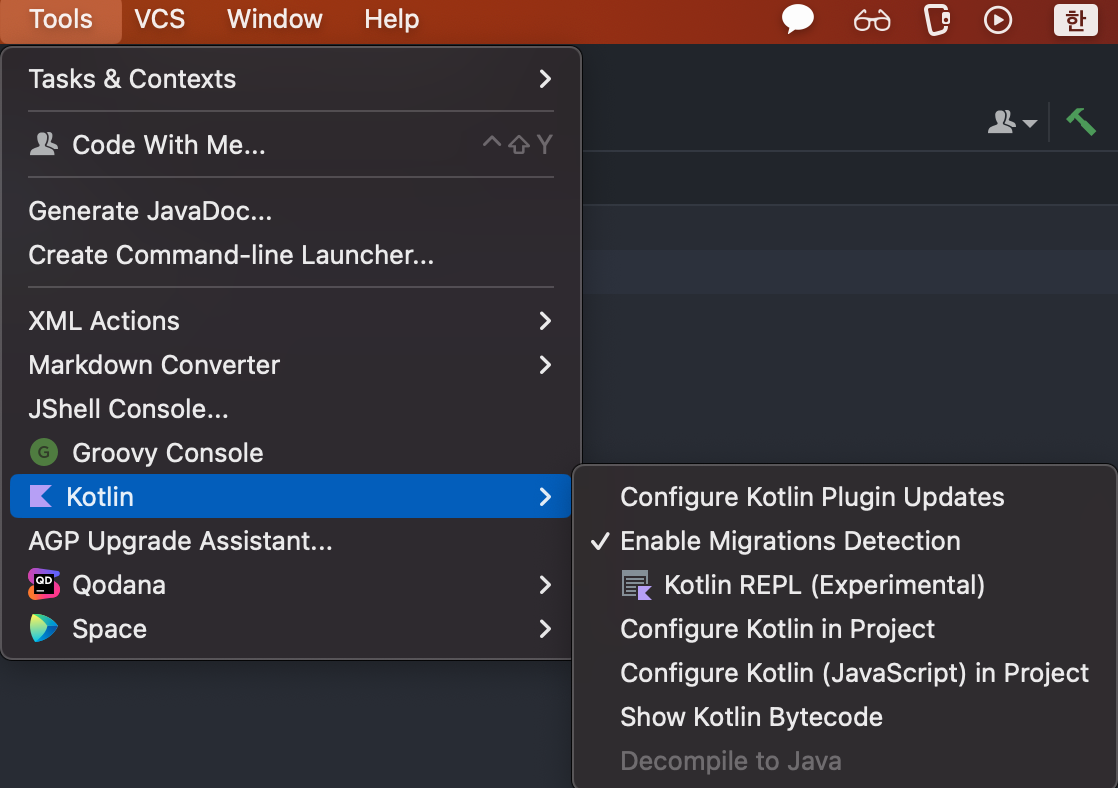The image size is (1118, 788).
Task: Select Code With Me... menu item
Action: tap(291, 145)
